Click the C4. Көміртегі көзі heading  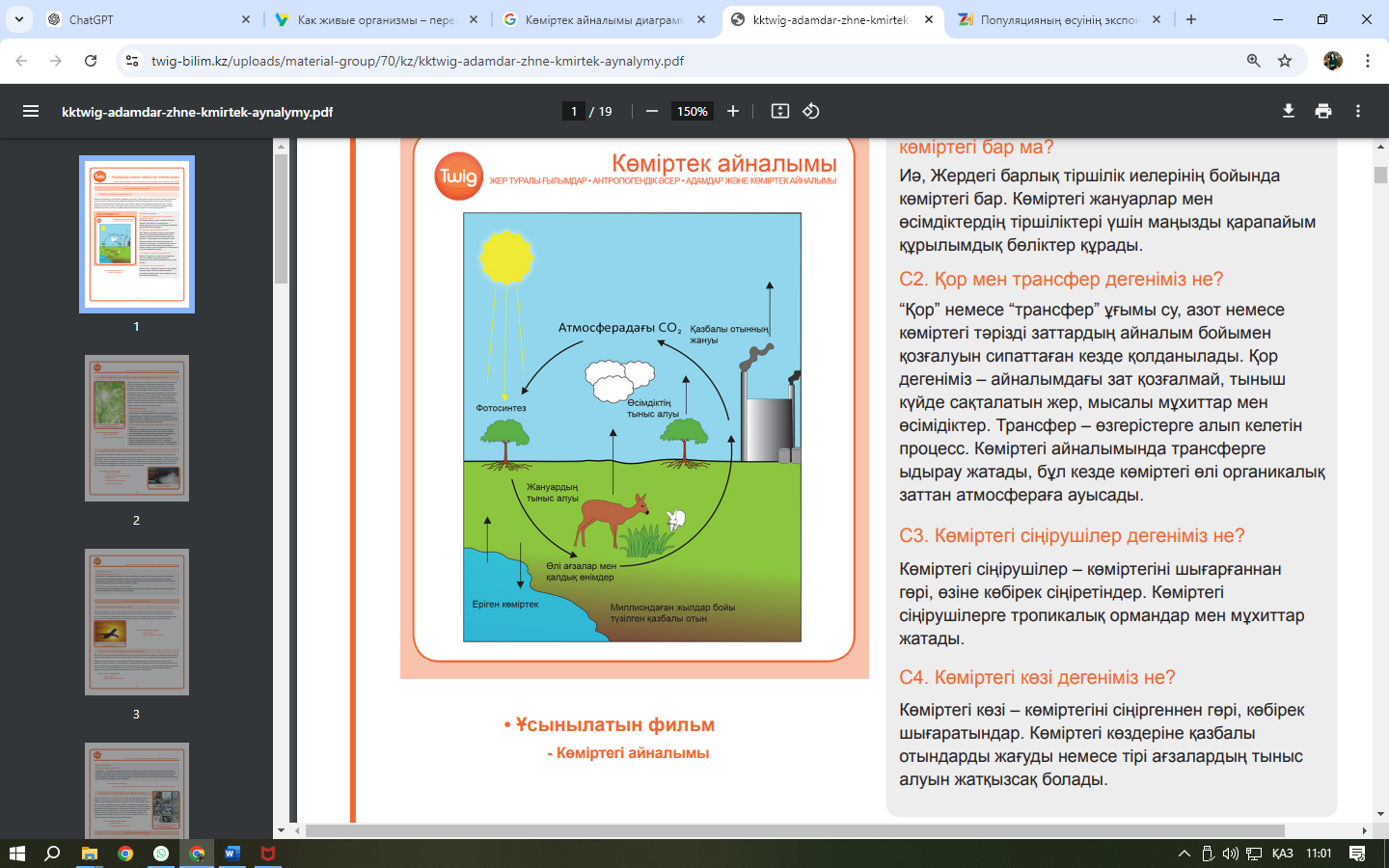[x=1037, y=677]
